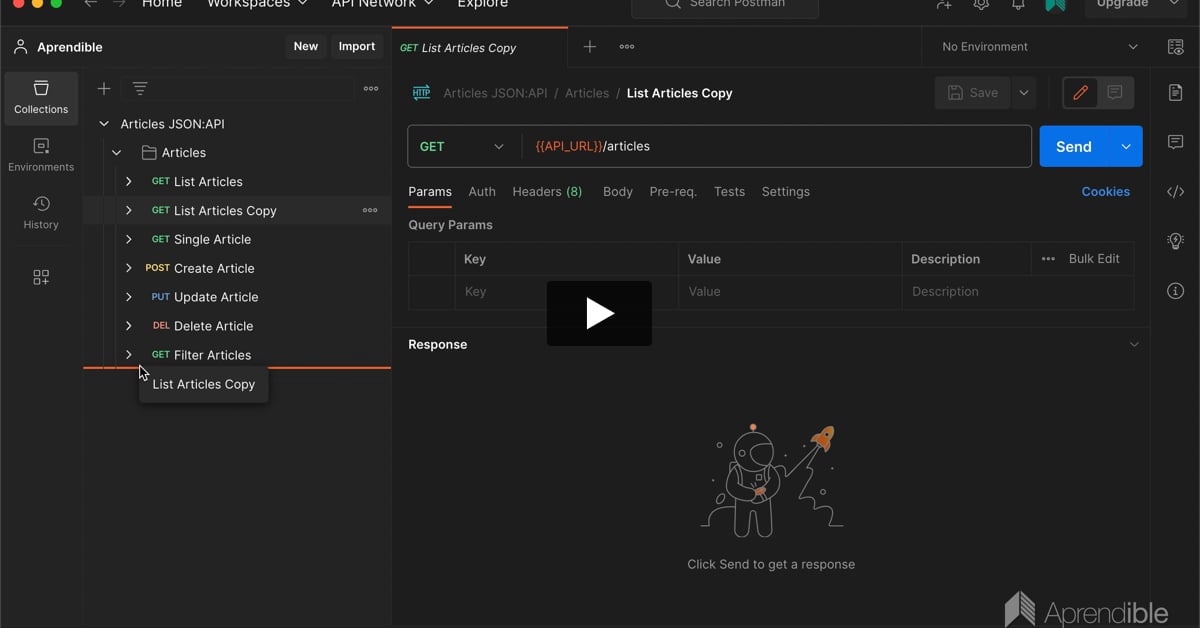
Task: Collapse the Articles folder
Action: coord(117,153)
